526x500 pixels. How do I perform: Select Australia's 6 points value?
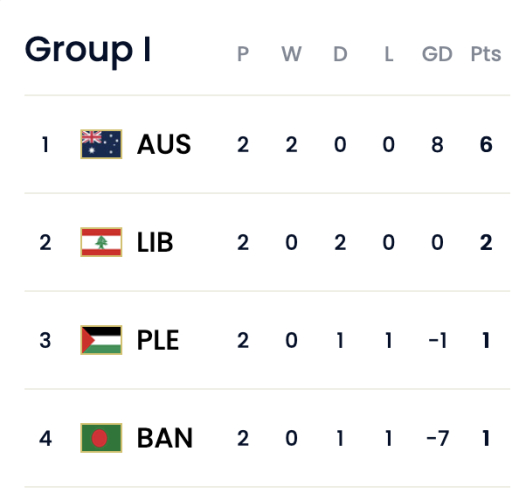pos(486,144)
